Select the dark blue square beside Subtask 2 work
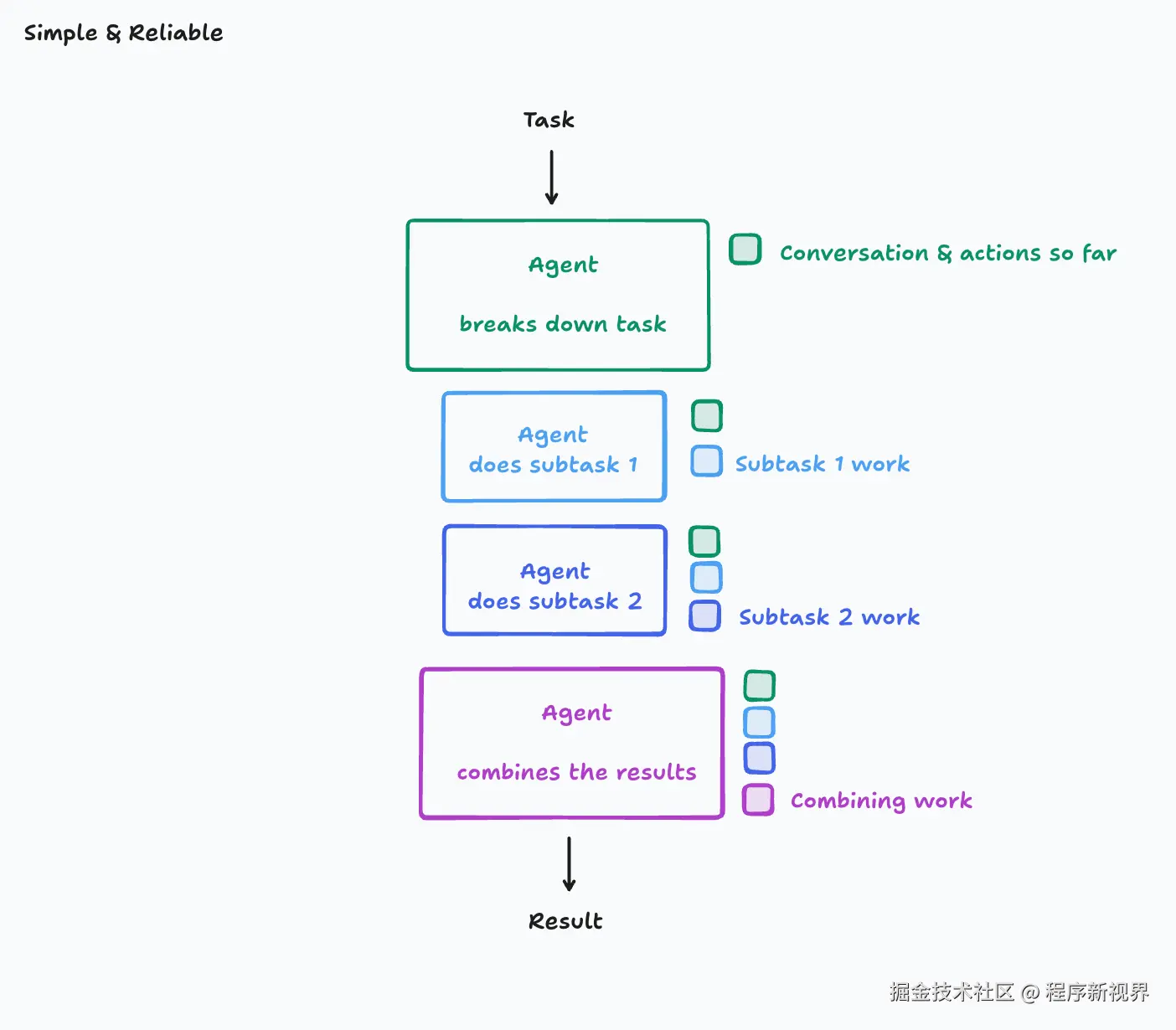Viewport: 1176px width, 1030px height. (704, 616)
